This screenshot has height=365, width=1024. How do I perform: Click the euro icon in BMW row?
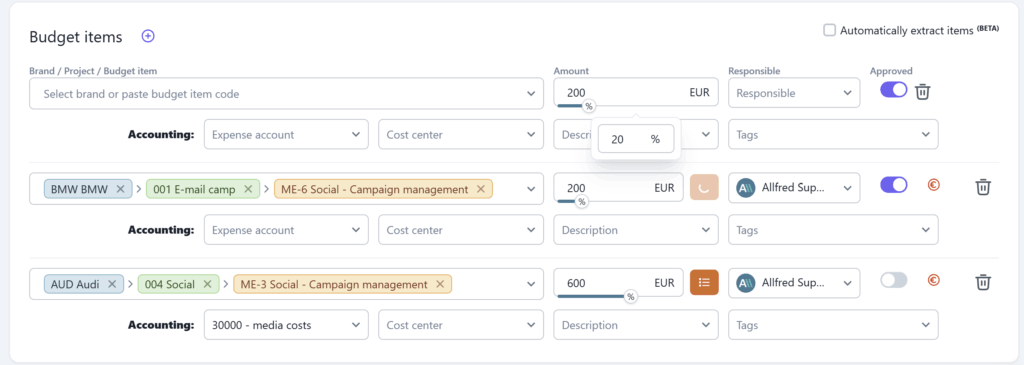point(934,185)
